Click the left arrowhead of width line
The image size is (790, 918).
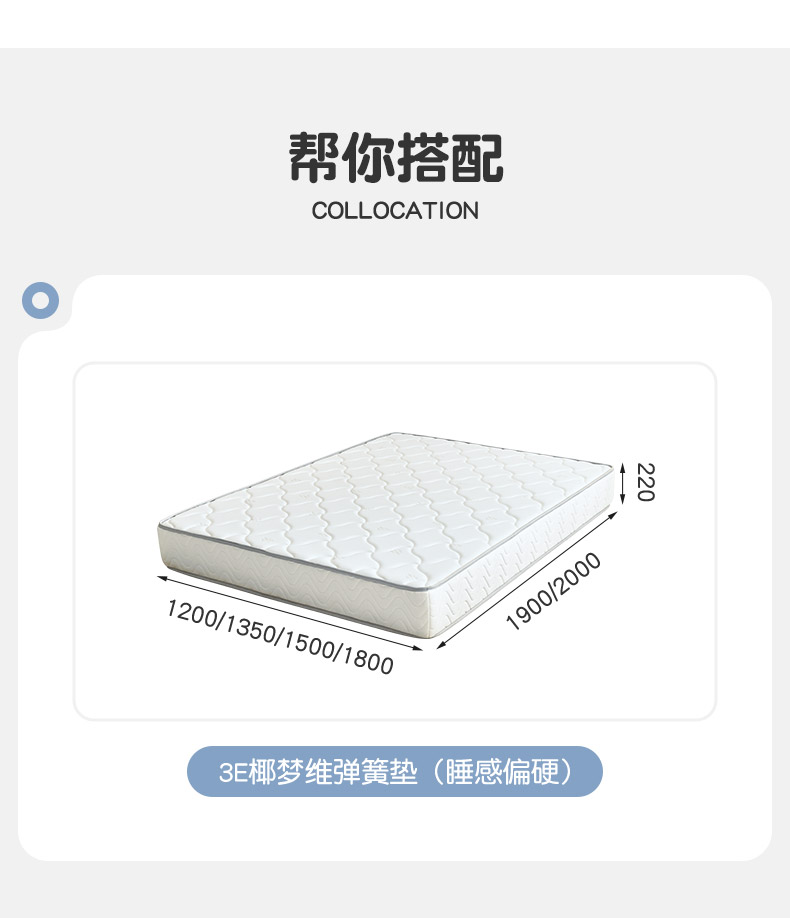[x=162, y=578]
